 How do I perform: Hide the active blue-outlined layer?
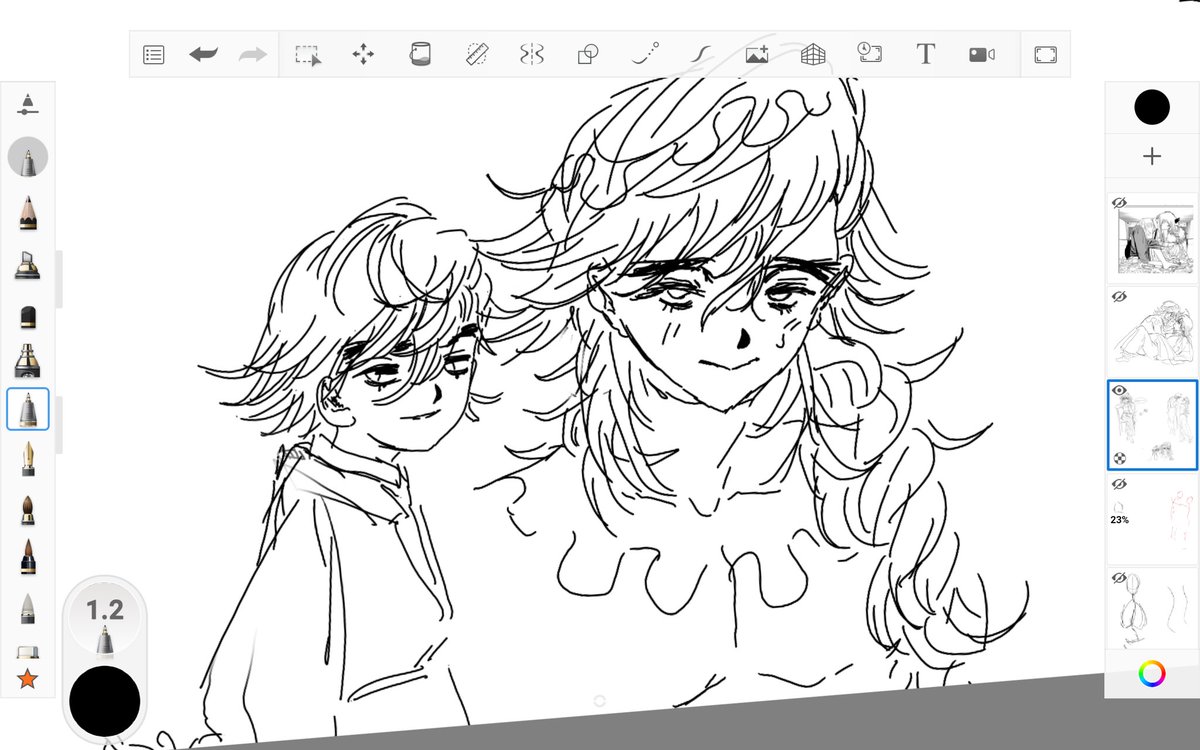pyautogui.click(x=1120, y=390)
